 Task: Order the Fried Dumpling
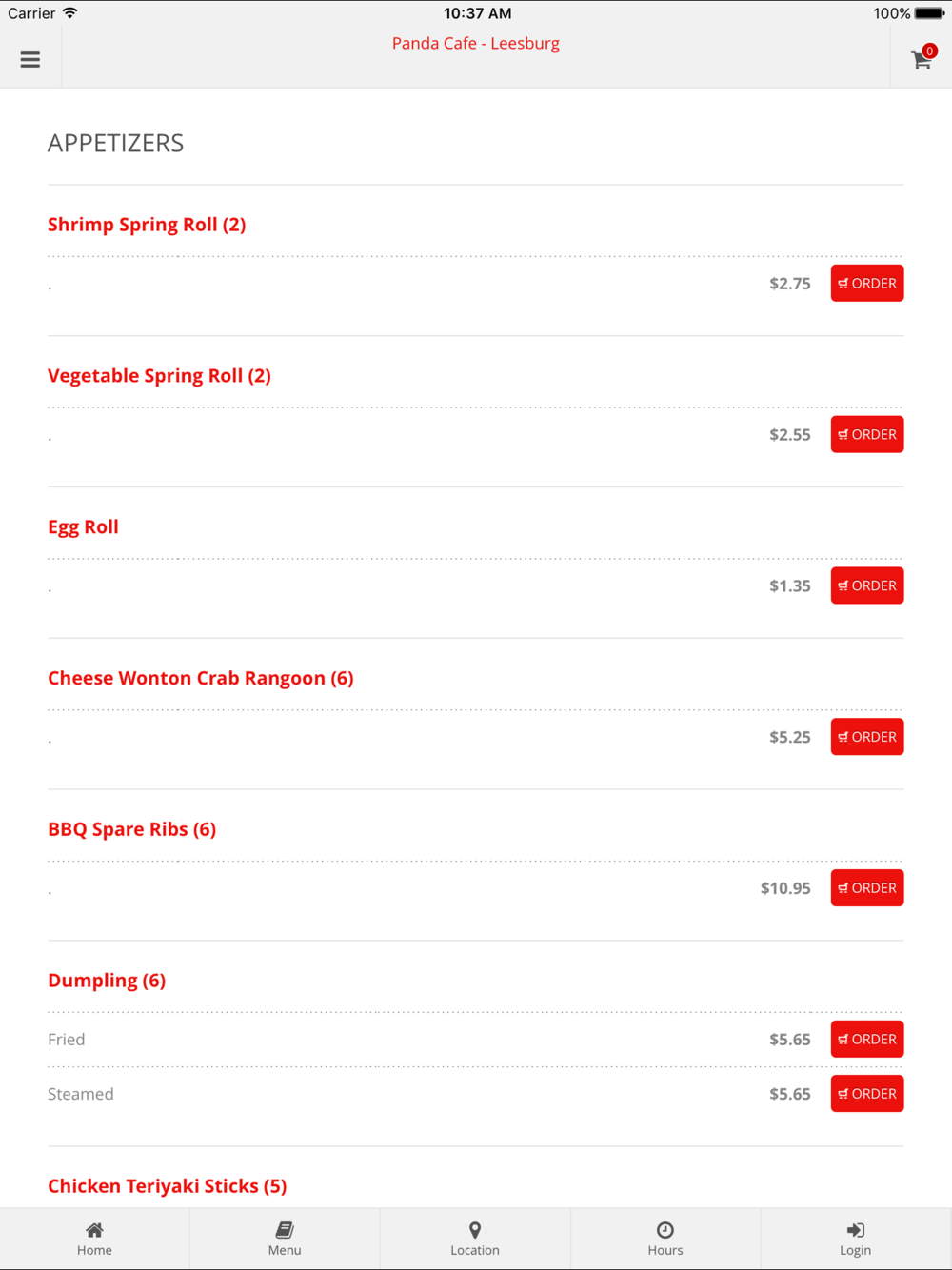click(867, 1039)
